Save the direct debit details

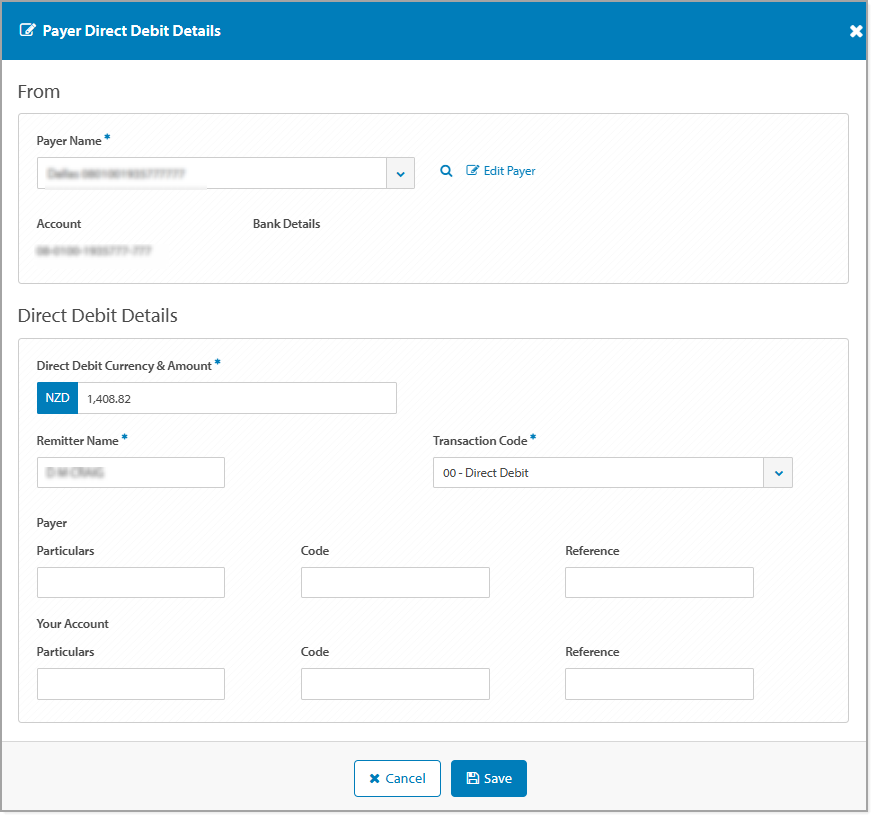tap(488, 778)
